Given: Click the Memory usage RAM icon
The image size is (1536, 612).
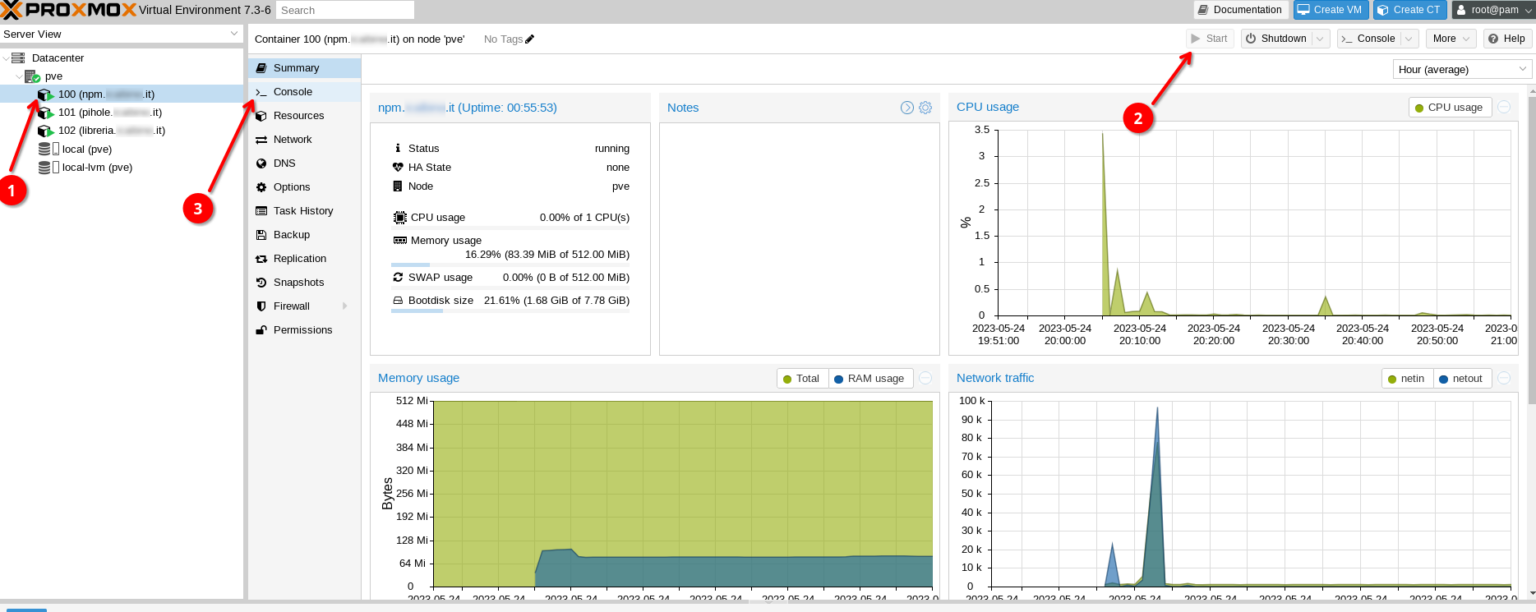Looking at the screenshot, I should 399,240.
